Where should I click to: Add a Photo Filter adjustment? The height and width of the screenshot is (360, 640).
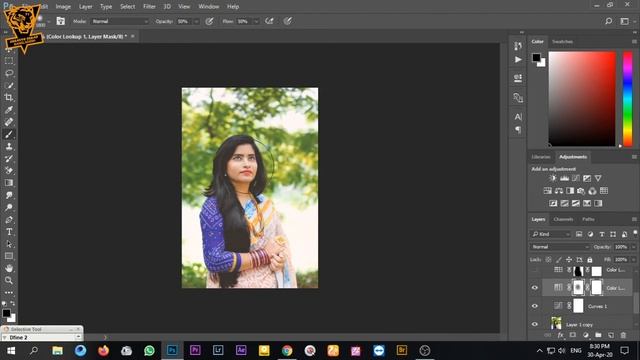[581, 191]
